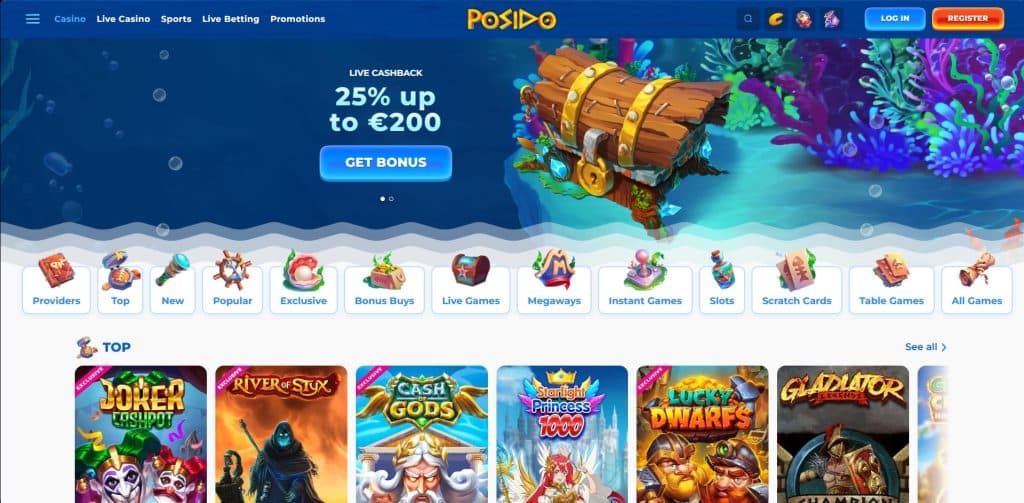Click the search magnifier icon
1024x503 pixels.
pos(748,19)
